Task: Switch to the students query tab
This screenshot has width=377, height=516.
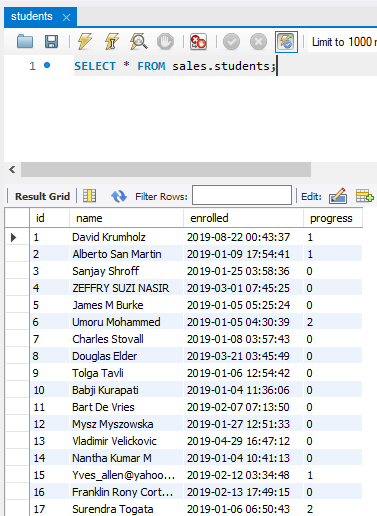Action: (32, 16)
